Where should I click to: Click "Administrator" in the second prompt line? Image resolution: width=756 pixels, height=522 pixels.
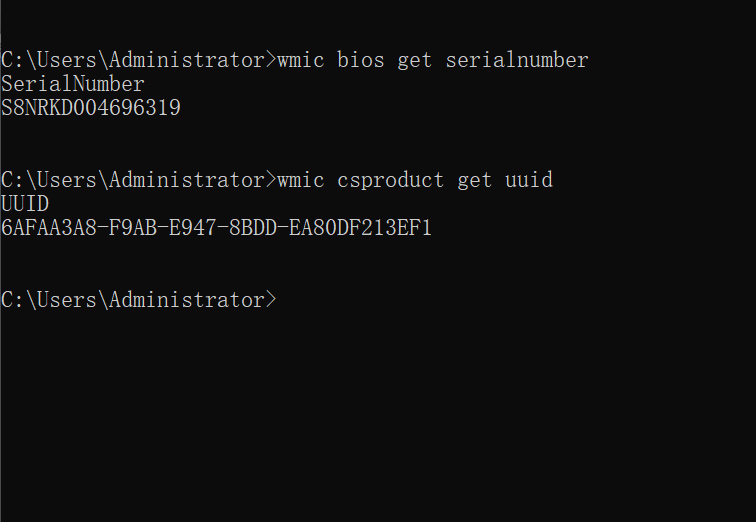pyautogui.click(x=187, y=180)
